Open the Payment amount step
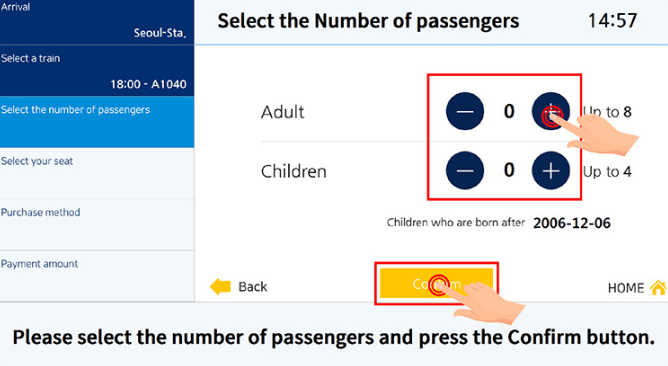 [x=97, y=276]
